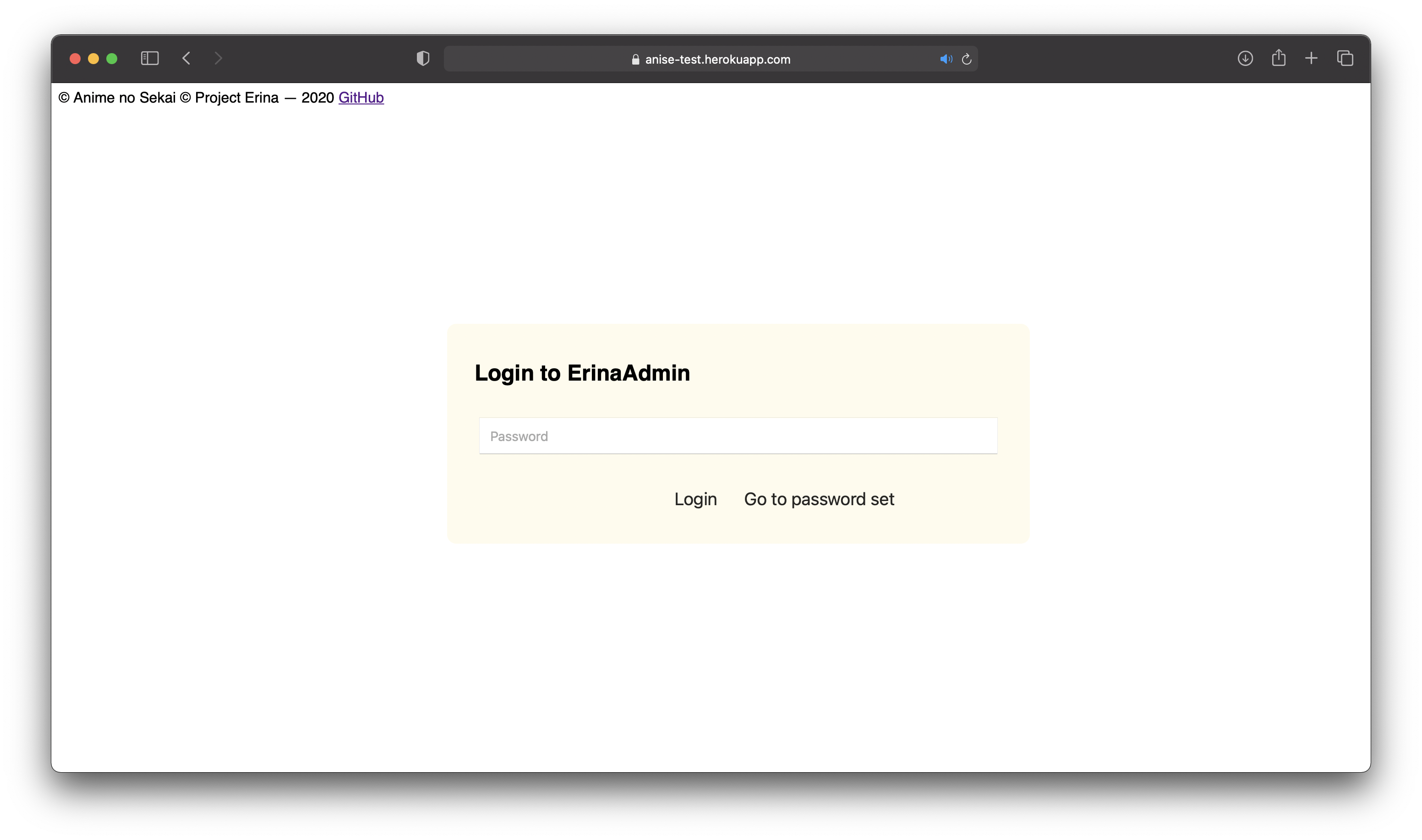The width and height of the screenshot is (1422, 840).
Task: Click the download icon in Safari toolbar
Action: tap(1244, 58)
